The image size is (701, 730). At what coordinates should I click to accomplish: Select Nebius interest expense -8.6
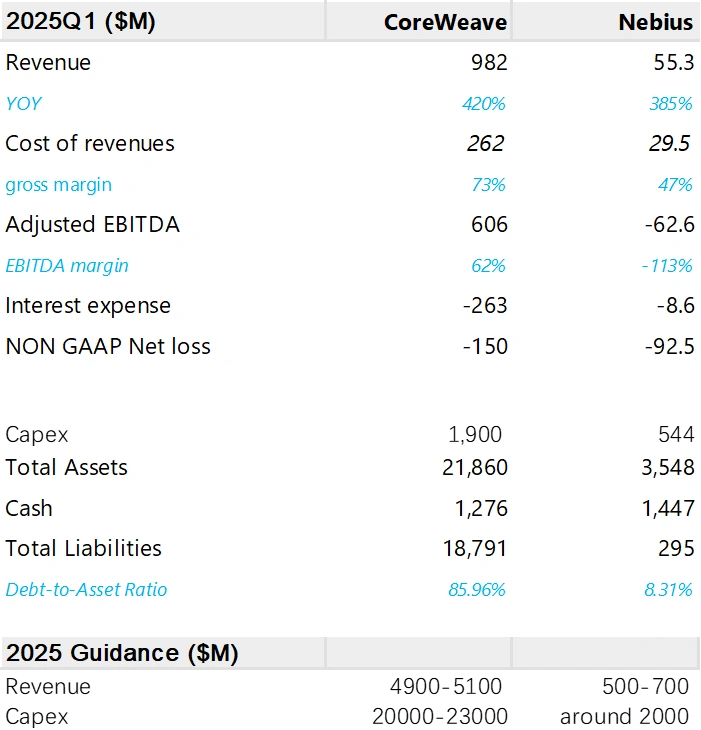pos(676,306)
